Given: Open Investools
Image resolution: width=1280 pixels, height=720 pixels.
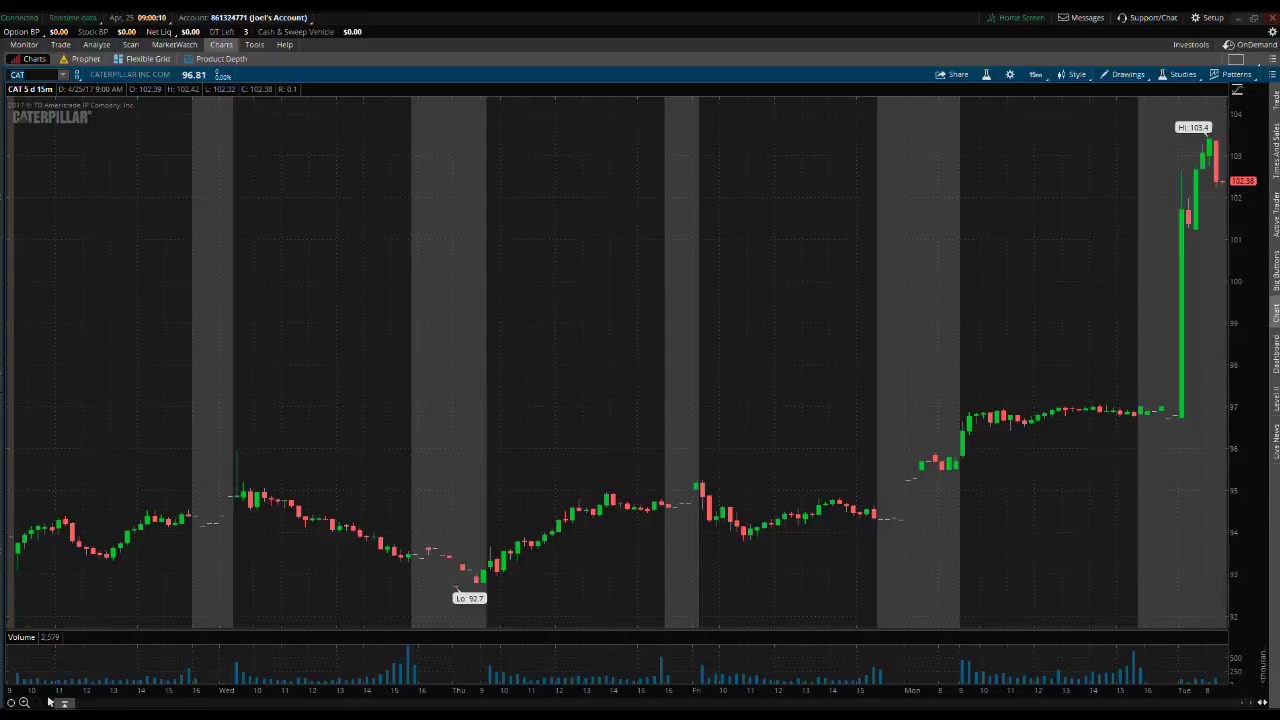Looking at the screenshot, I should 1191,45.
